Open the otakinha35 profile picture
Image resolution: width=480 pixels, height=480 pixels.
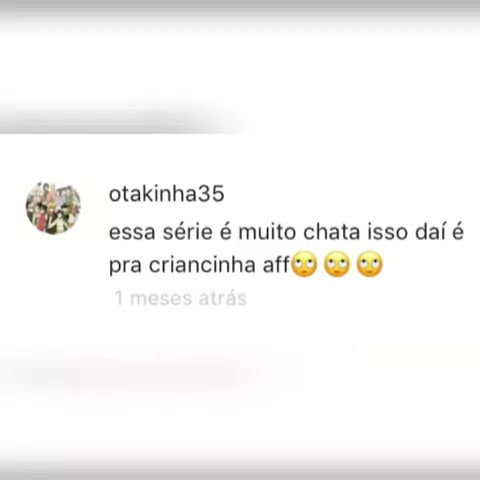pyautogui.click(x=53, y=208)
